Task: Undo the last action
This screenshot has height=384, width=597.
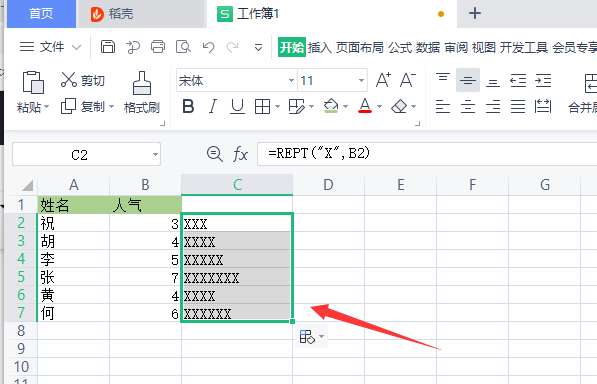Action: [x=208, y=47]
